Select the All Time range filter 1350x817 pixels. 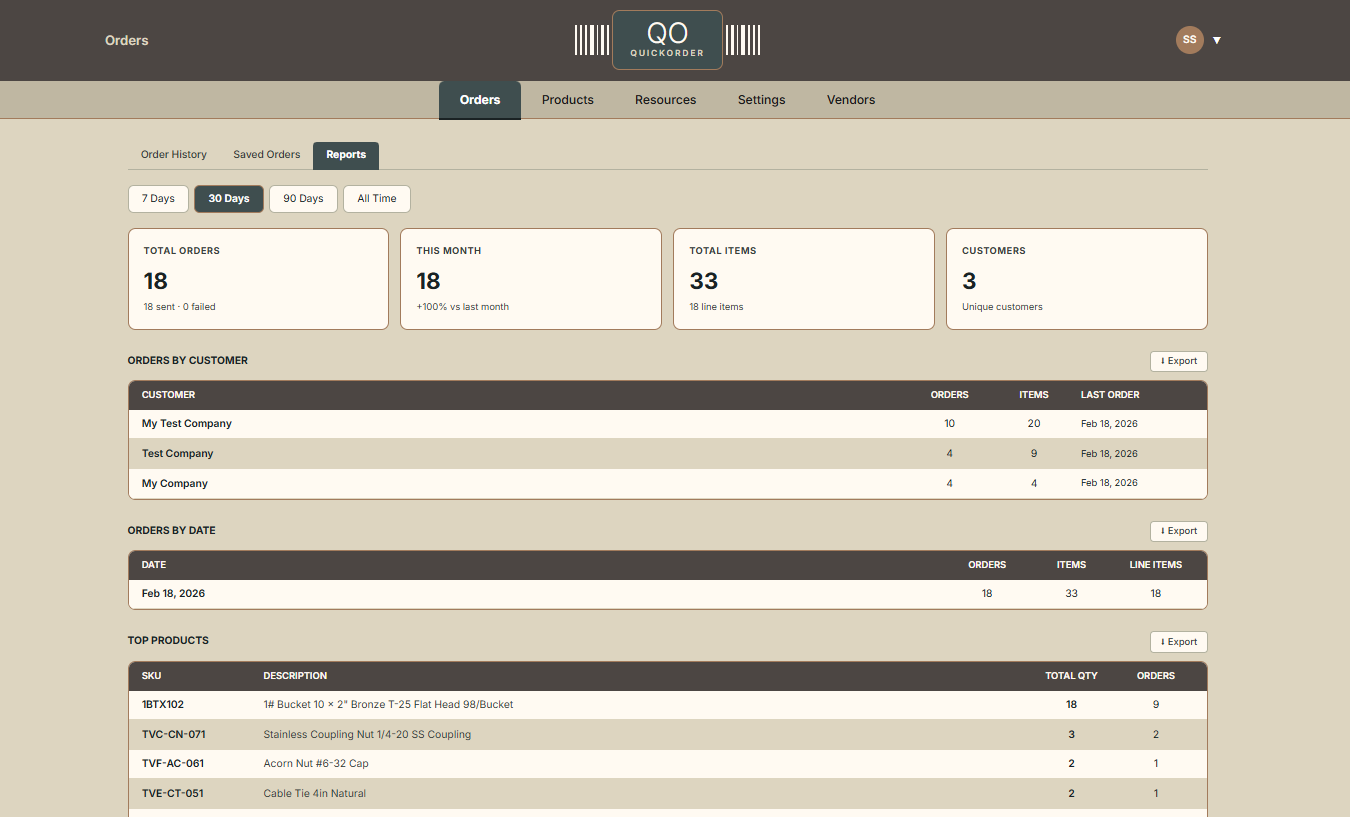[x=377, y=199]
